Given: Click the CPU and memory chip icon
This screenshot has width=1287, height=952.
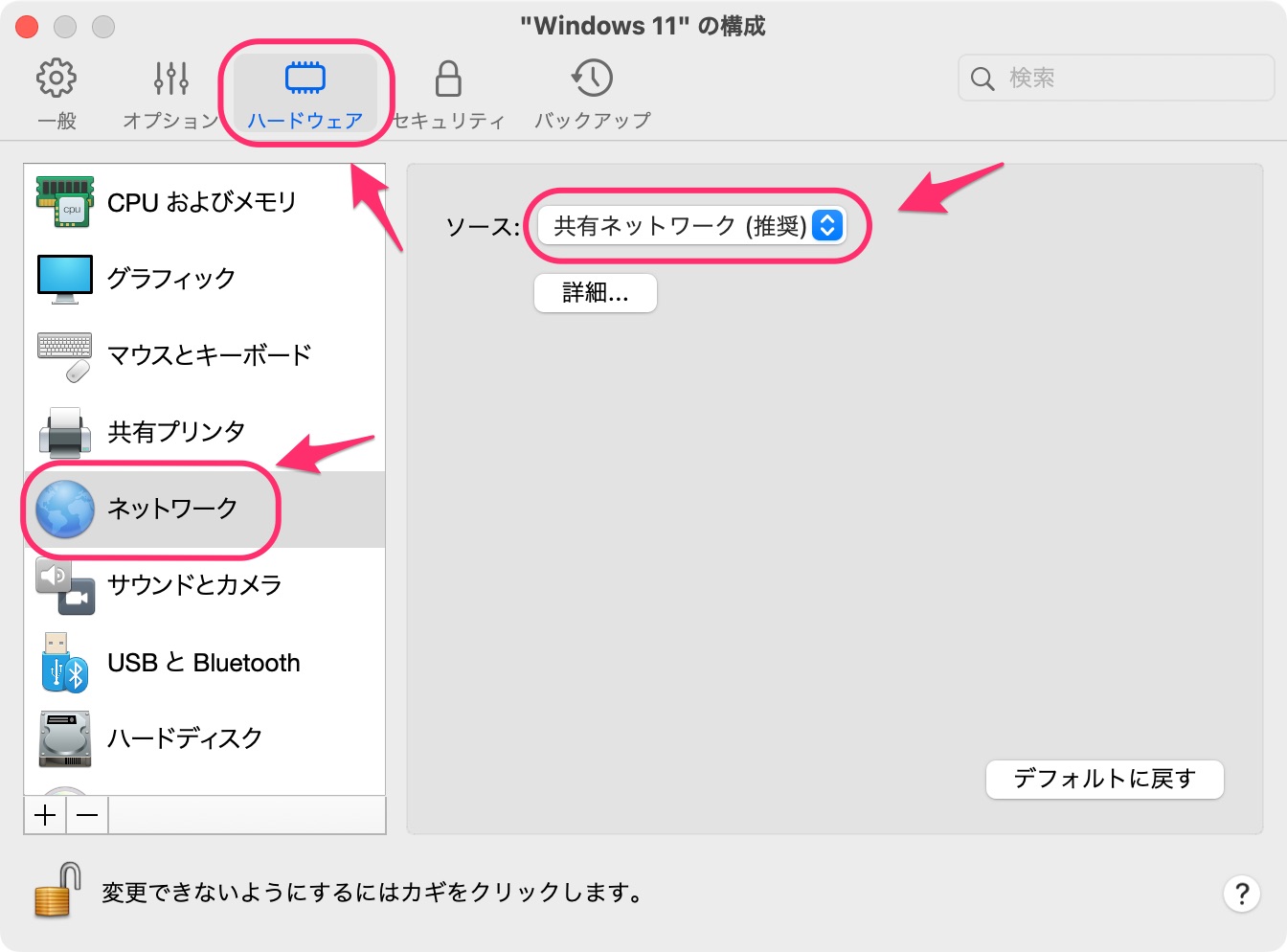Looking at the screenshot, I should click(65, 201).
